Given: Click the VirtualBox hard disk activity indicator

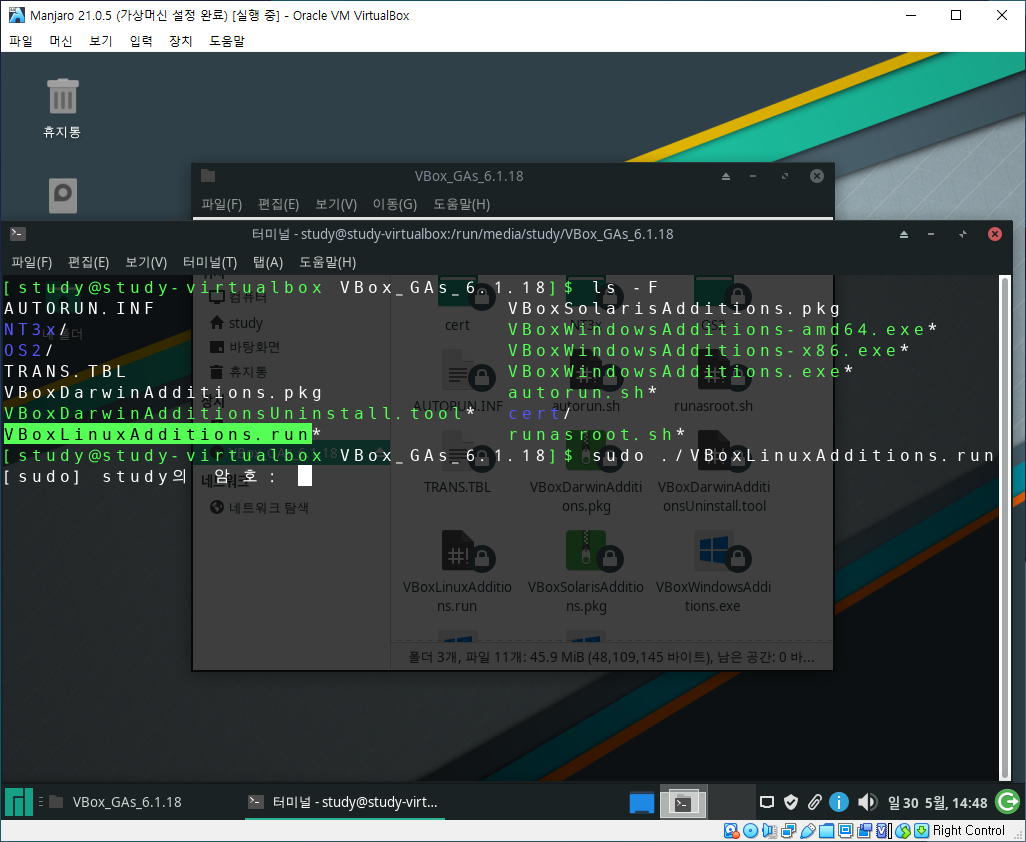Looking at the screenshot, I should pos(731,831).
